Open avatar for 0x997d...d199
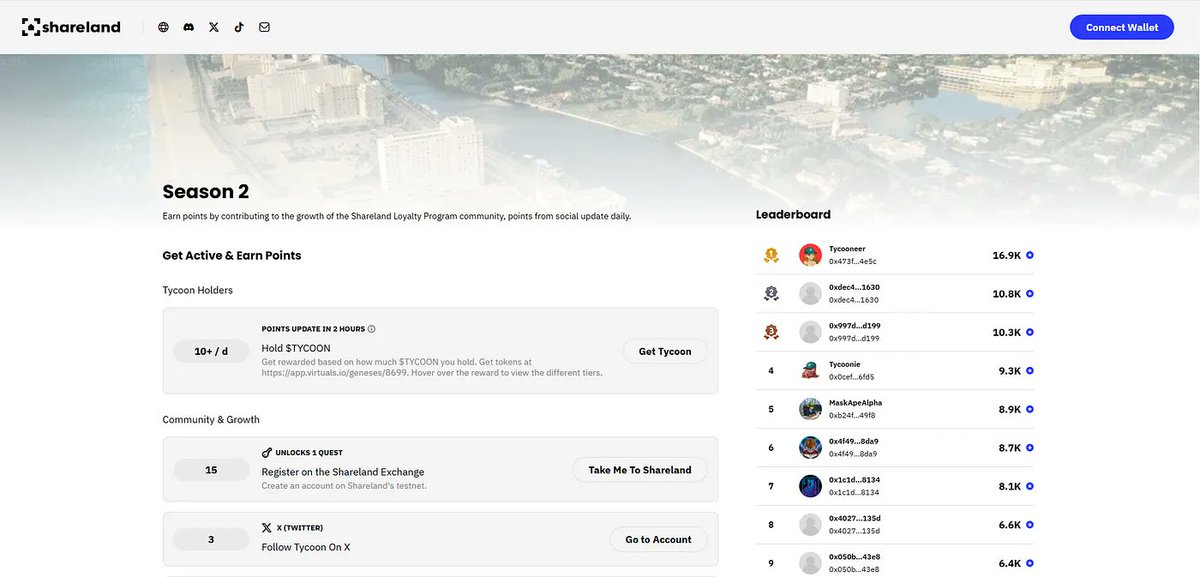Image resolution: width=1200 pixels, height=577 pixels. 810,332
